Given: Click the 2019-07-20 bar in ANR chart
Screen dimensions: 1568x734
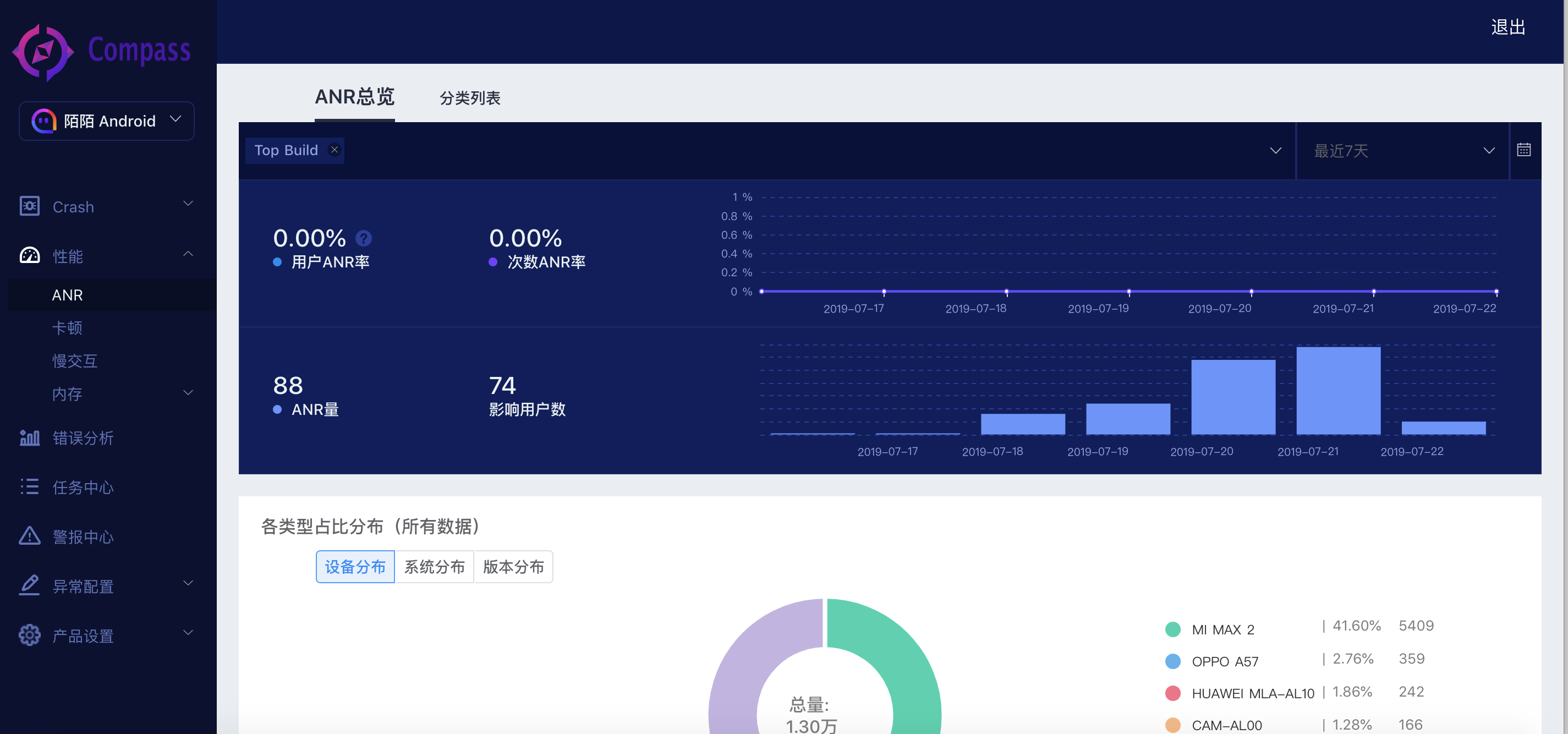Looking at the screenshot, I should coord(1233,397).
